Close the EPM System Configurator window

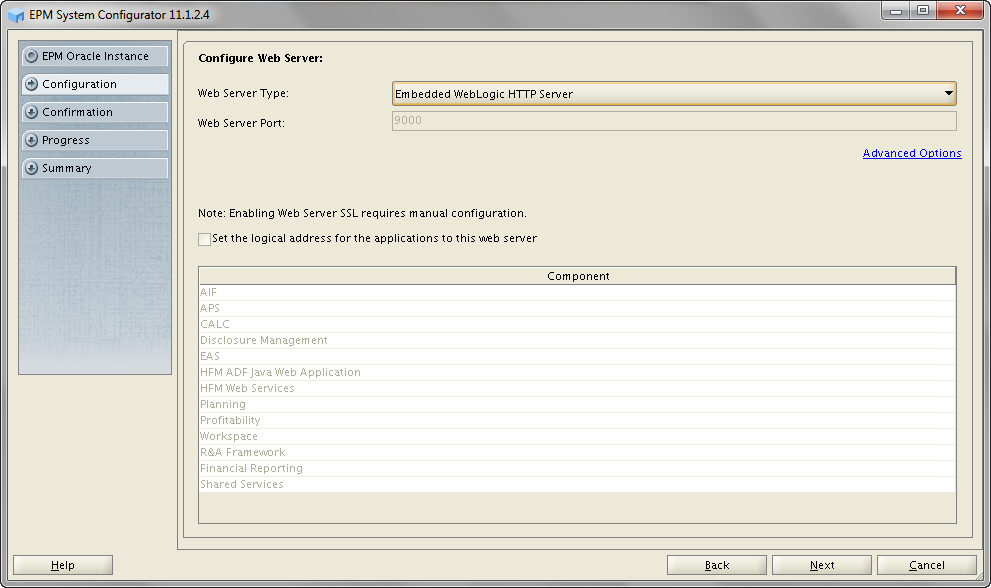click(x=960, y=11)
